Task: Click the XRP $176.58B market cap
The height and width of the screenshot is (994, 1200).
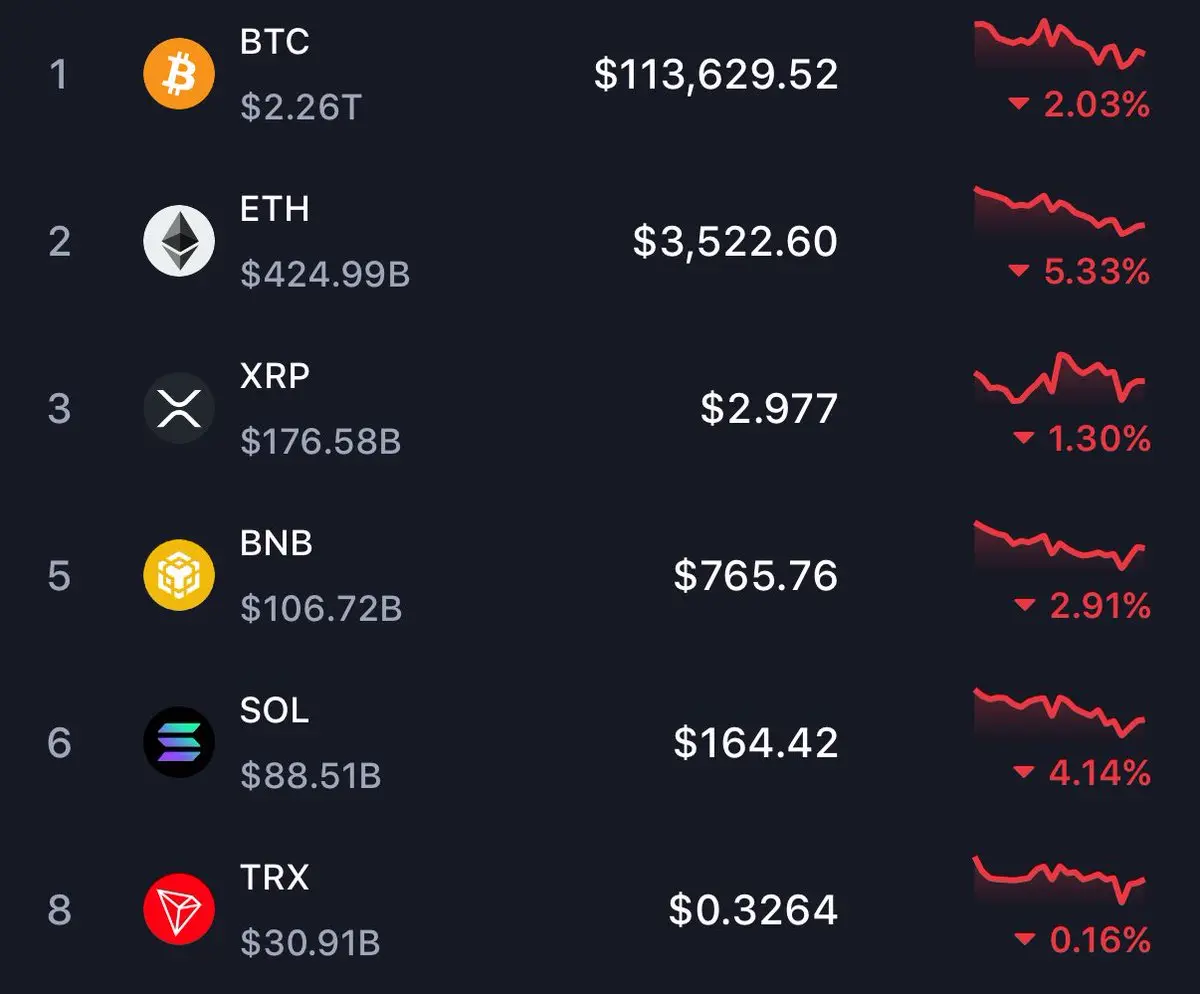Action: point(321,441)
